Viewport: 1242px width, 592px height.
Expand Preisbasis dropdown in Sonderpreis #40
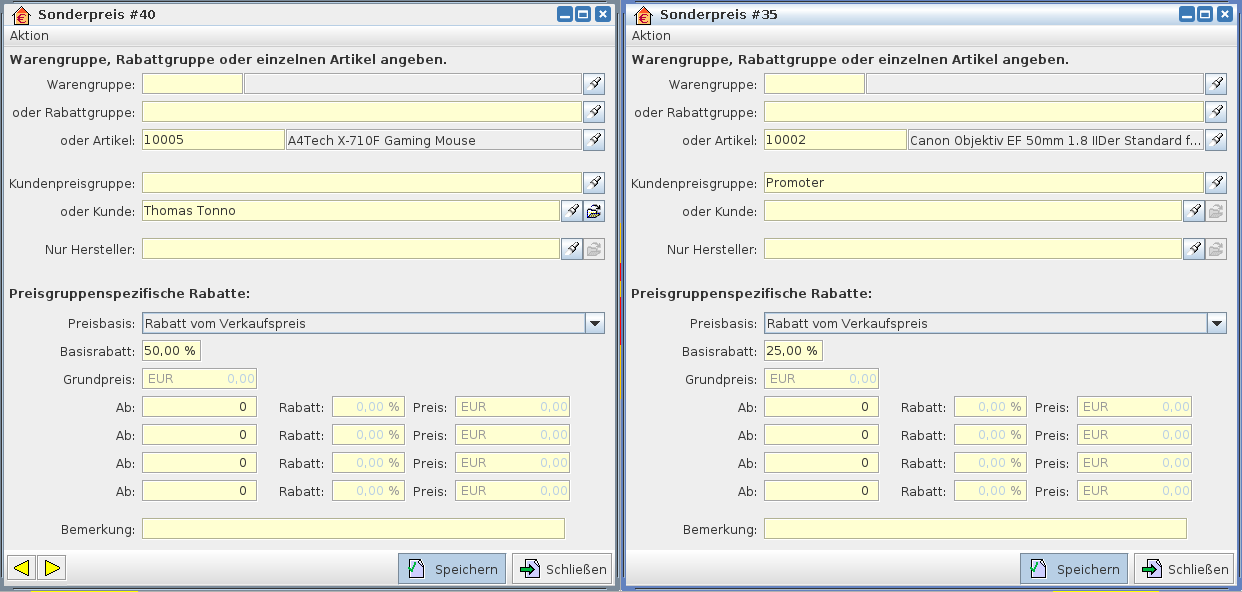pyautogui.click(x=594, y=323)
